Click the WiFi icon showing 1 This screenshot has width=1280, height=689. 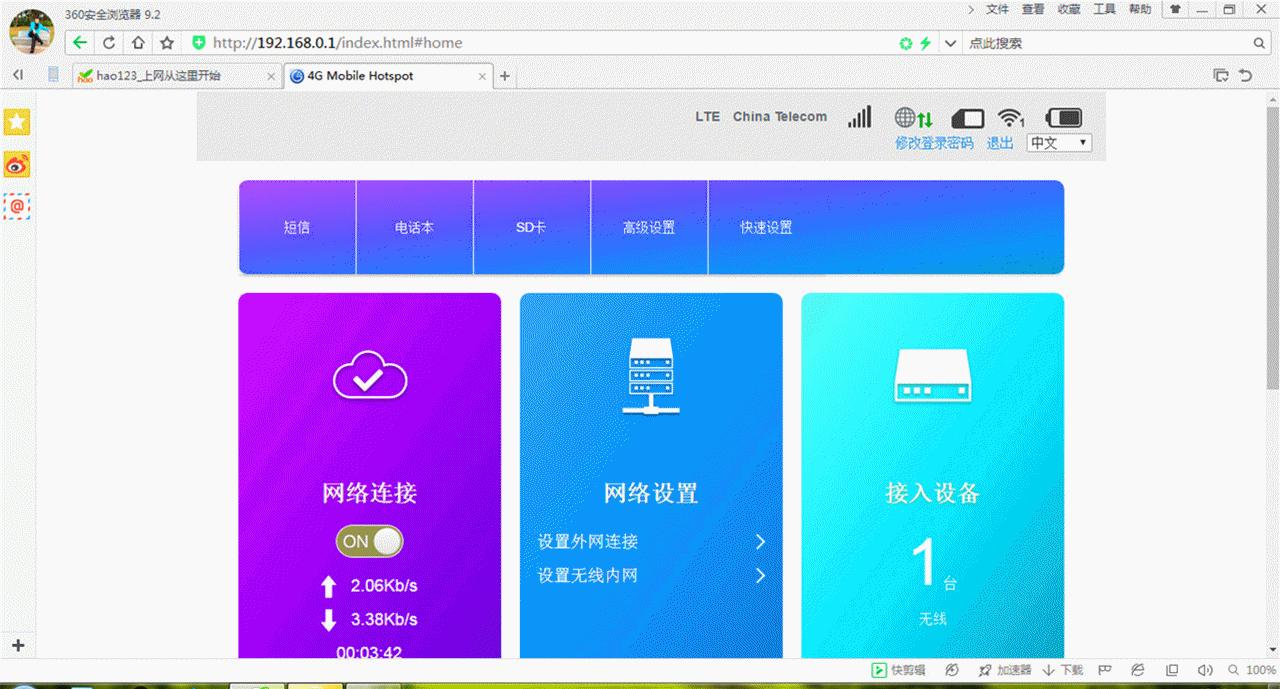tap(1009, 116)
